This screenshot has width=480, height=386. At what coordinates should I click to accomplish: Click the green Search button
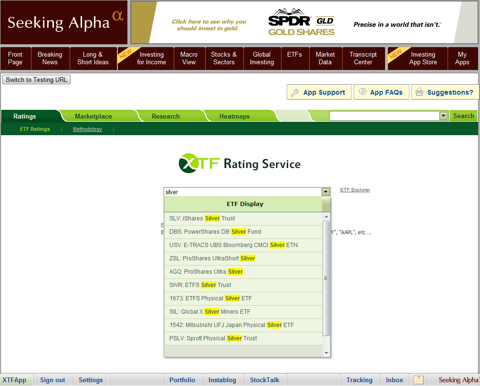[x=464, y=116]
